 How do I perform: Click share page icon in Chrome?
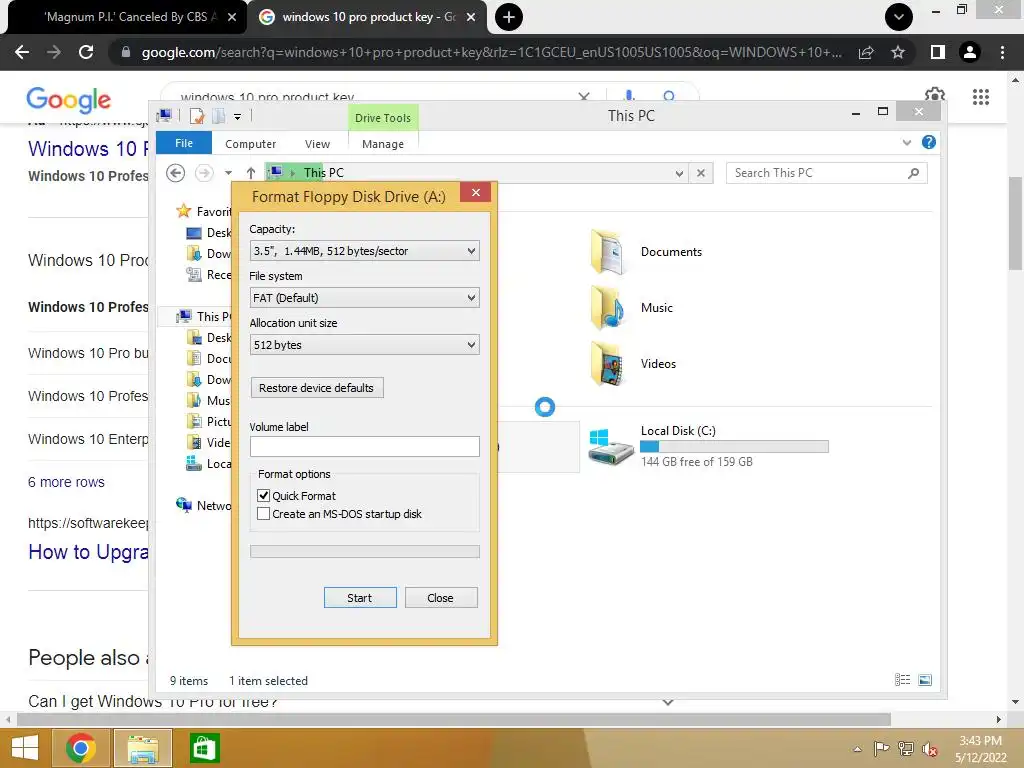pos(866,52)
